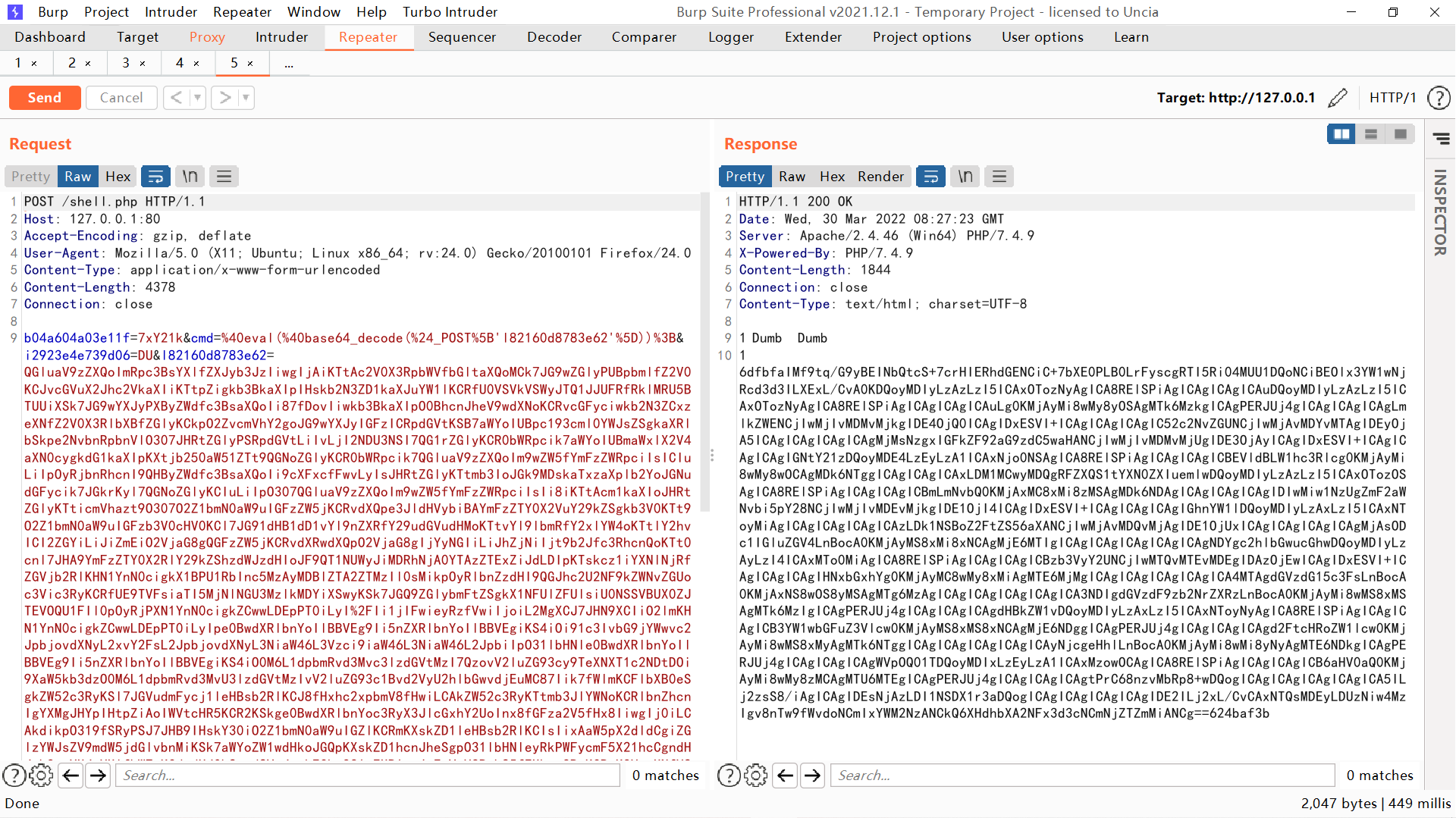1456x818 pixels.
Task: Select side-by-side layout view icon
Action: coord(1341,134)
